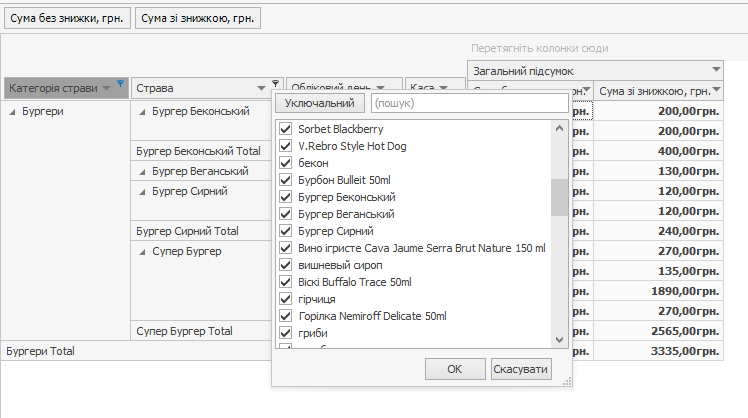
Task: Click the пошук search field
Action: point(468,103)
